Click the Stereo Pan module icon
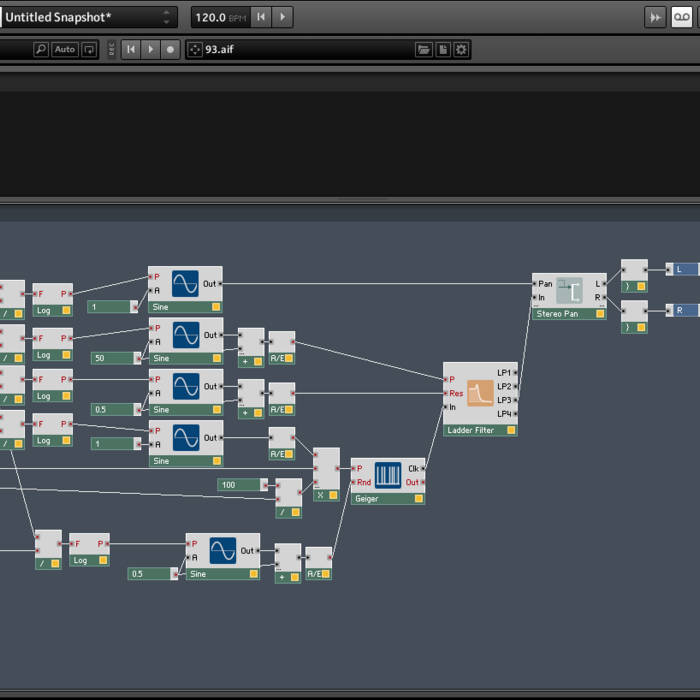The width and height of the screenshot is (700, 700). 569,291
